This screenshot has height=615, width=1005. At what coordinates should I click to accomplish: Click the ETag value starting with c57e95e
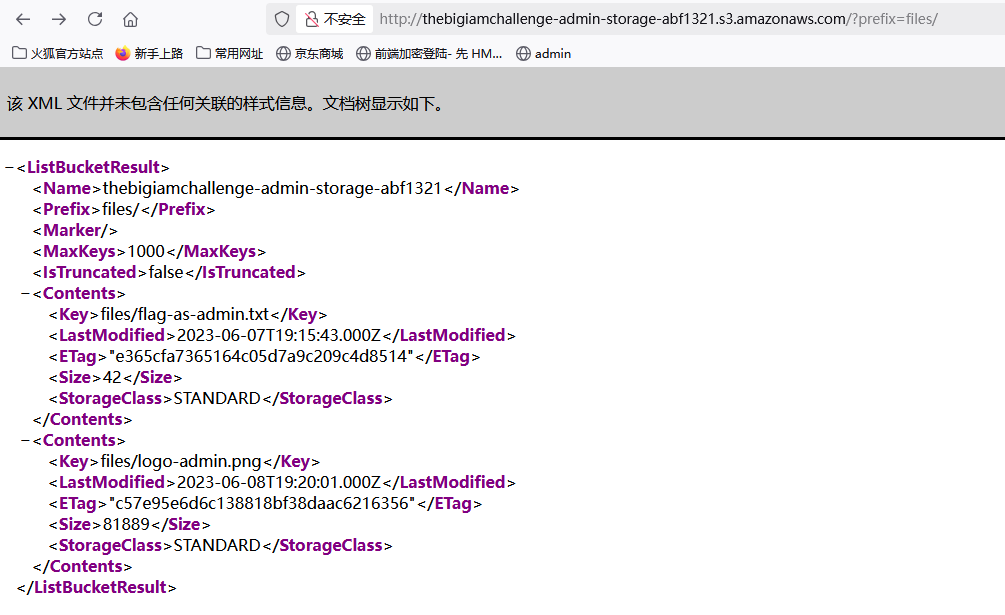coord(262,504)
